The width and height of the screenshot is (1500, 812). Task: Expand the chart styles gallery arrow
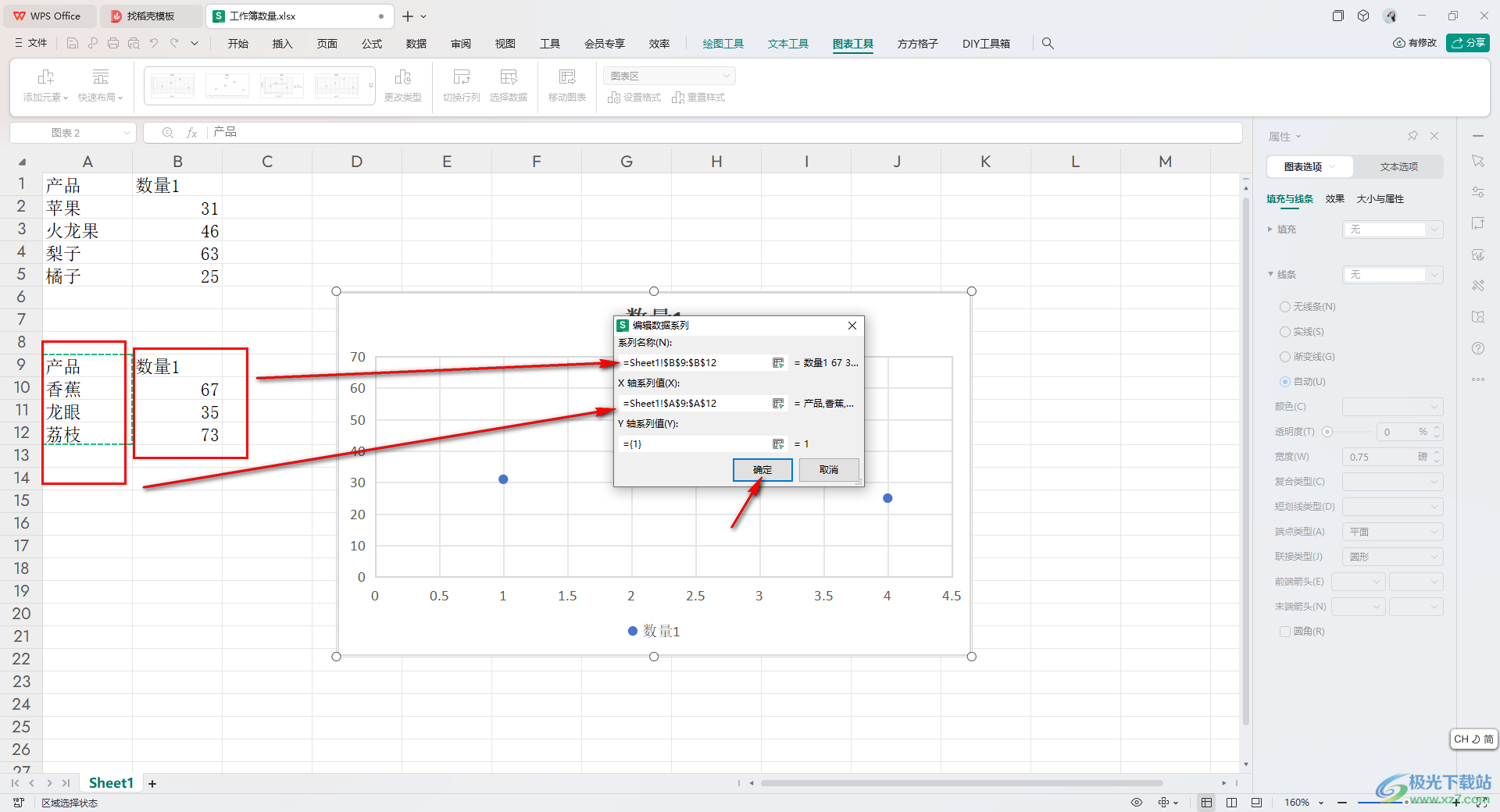370,86
